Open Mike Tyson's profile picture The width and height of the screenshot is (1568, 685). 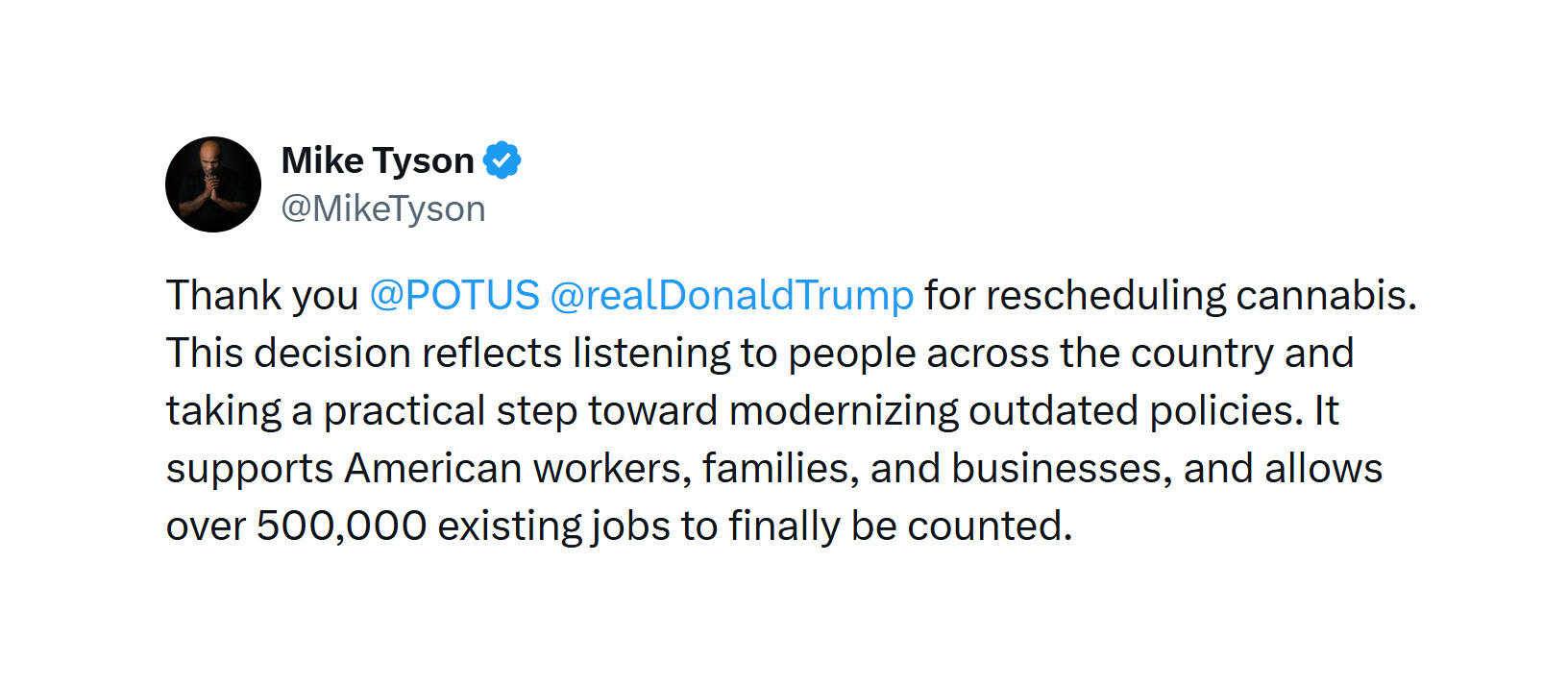[x=213, y=184]
